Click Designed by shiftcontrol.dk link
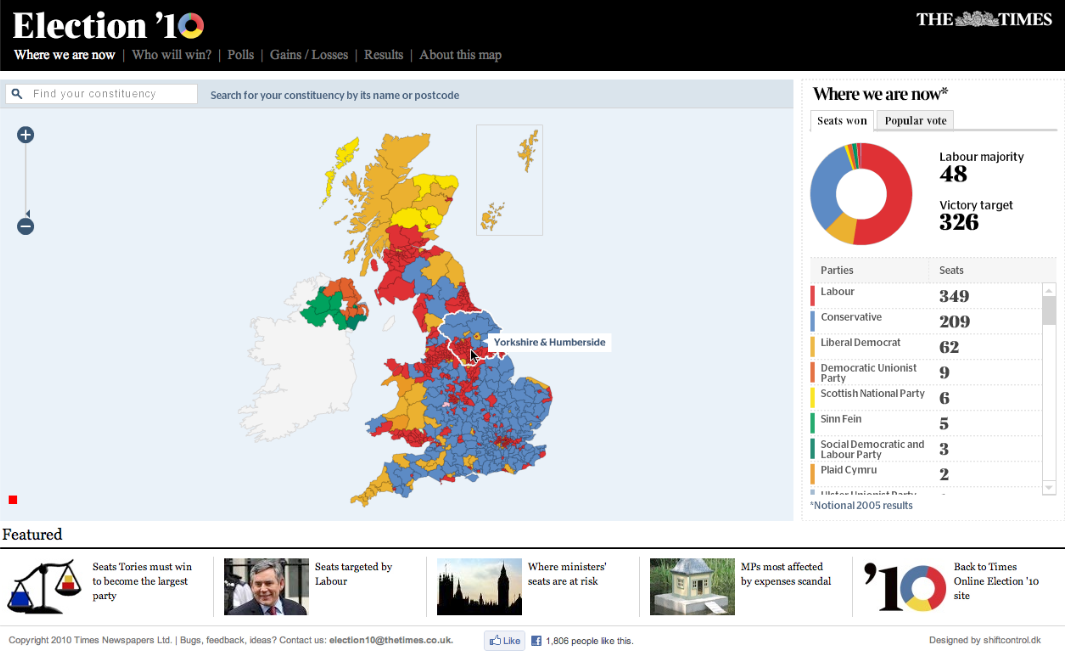The image size is (1065, 656). (985, 640)
